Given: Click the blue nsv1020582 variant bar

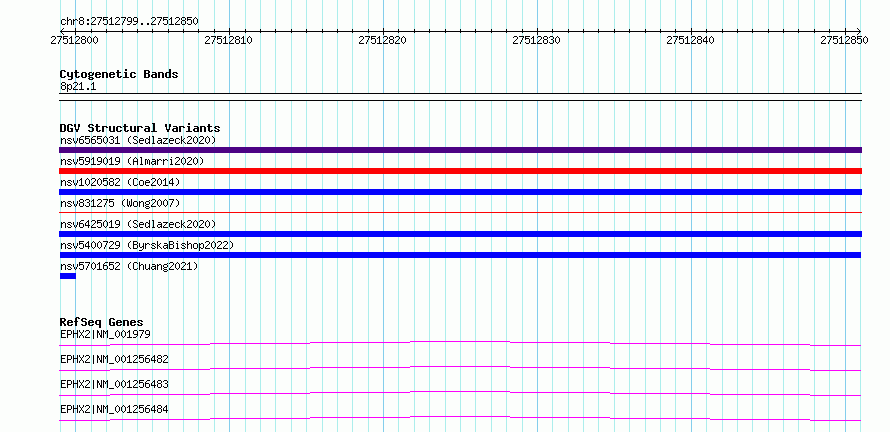Looking at the screenshot, I should 460,192.
